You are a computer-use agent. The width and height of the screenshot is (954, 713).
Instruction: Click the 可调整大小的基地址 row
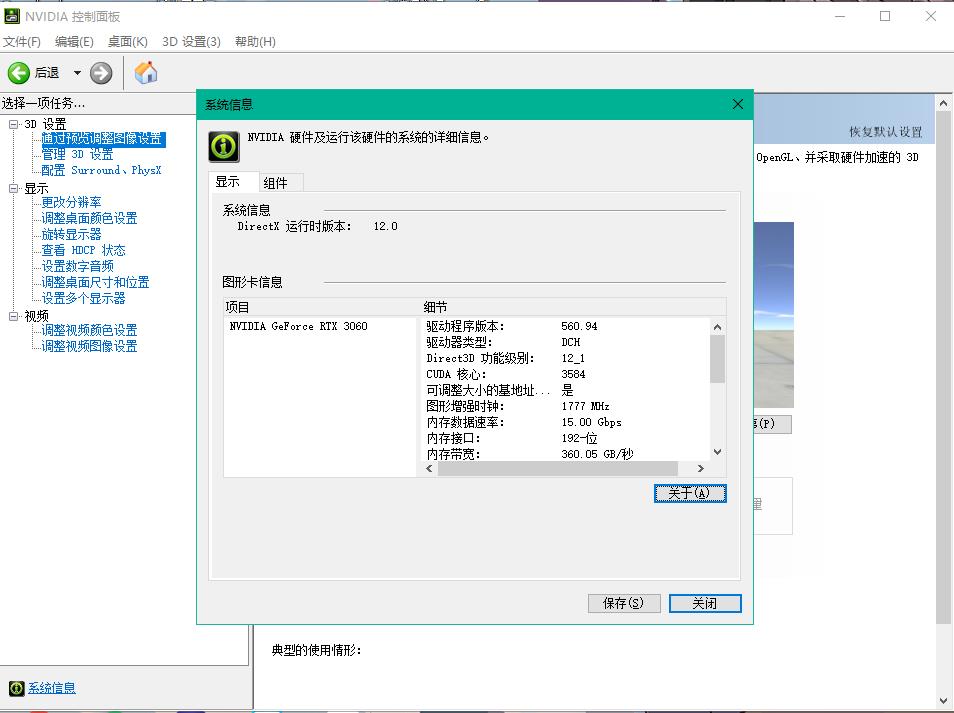click(564, 390)
